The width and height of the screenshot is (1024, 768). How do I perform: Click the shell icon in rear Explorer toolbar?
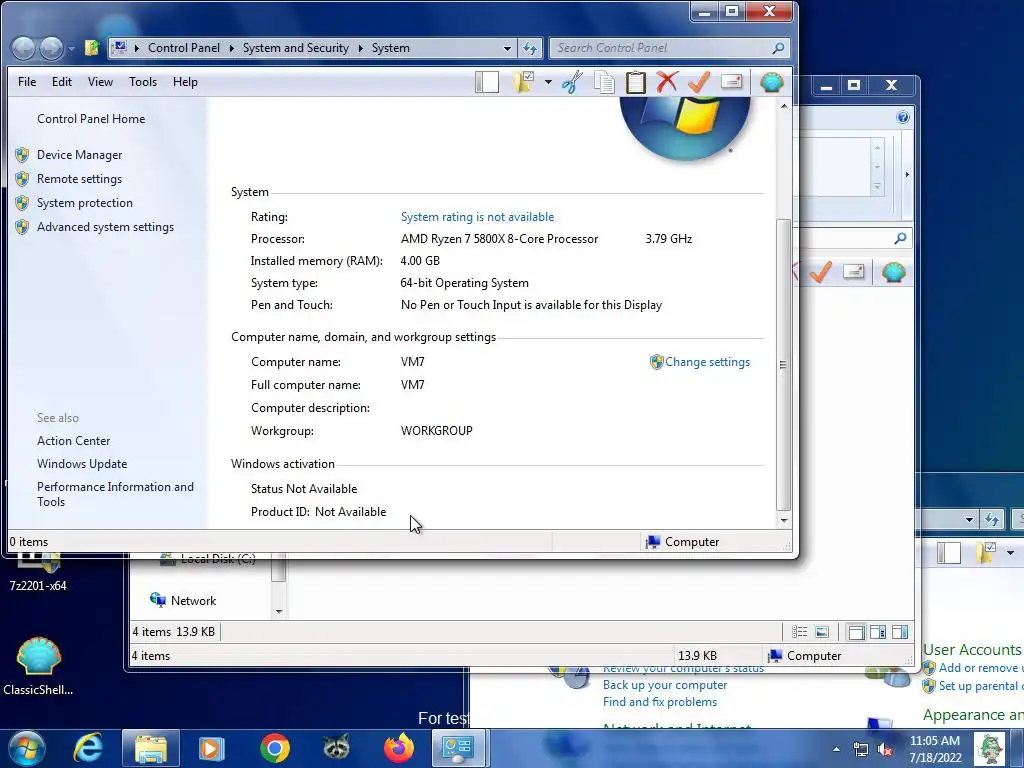(893, 272)
